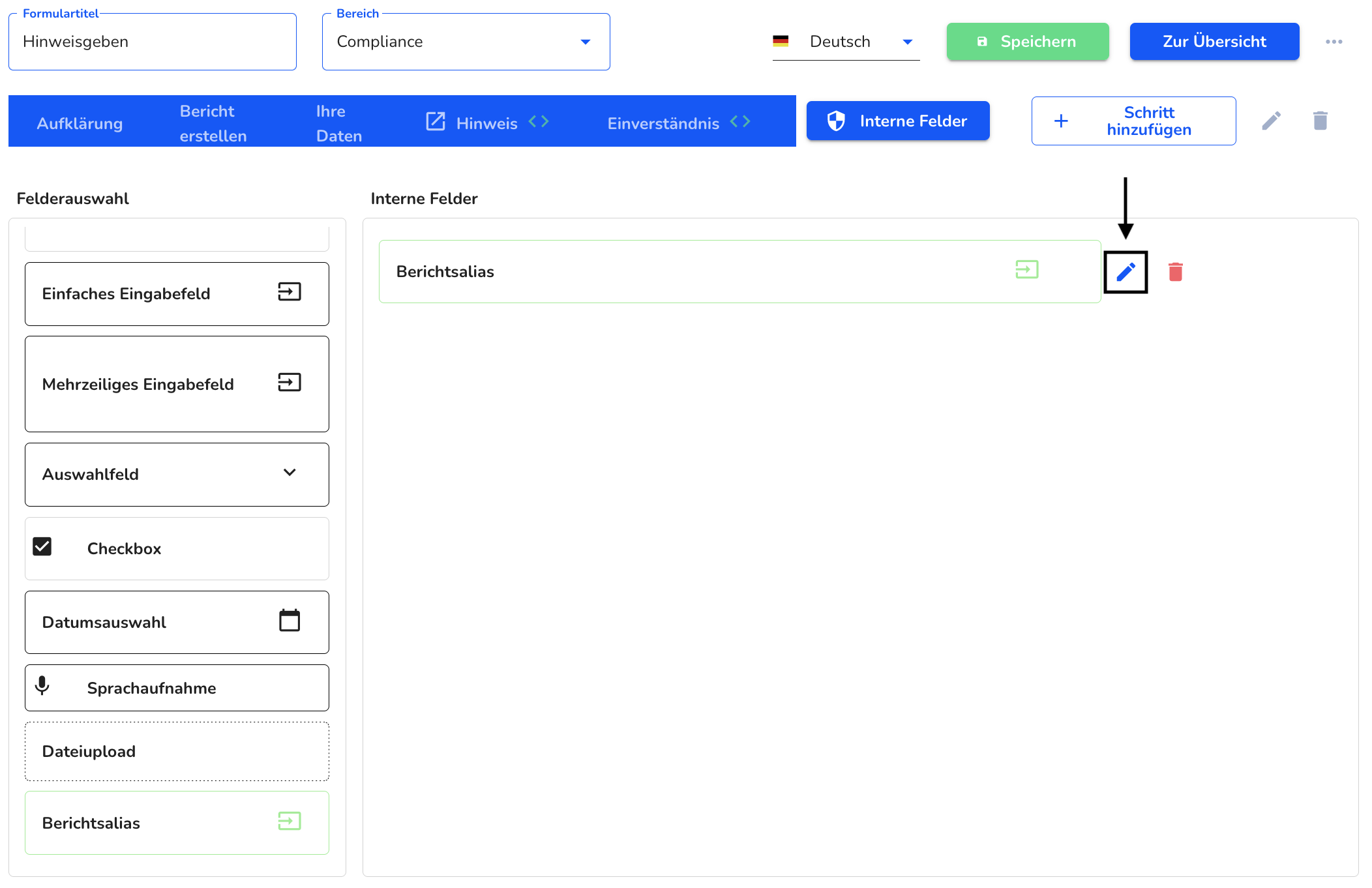1372x888 pixels.
Task: Open the three-dot more options menu
Action: 1334,42
